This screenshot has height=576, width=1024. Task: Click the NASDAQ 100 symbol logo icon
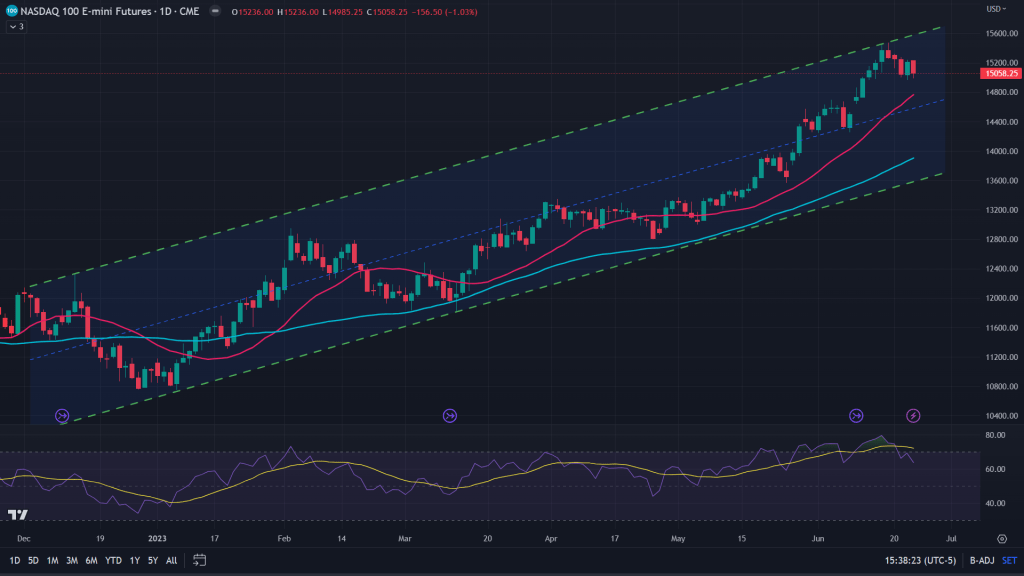click(x=11, y=12)
